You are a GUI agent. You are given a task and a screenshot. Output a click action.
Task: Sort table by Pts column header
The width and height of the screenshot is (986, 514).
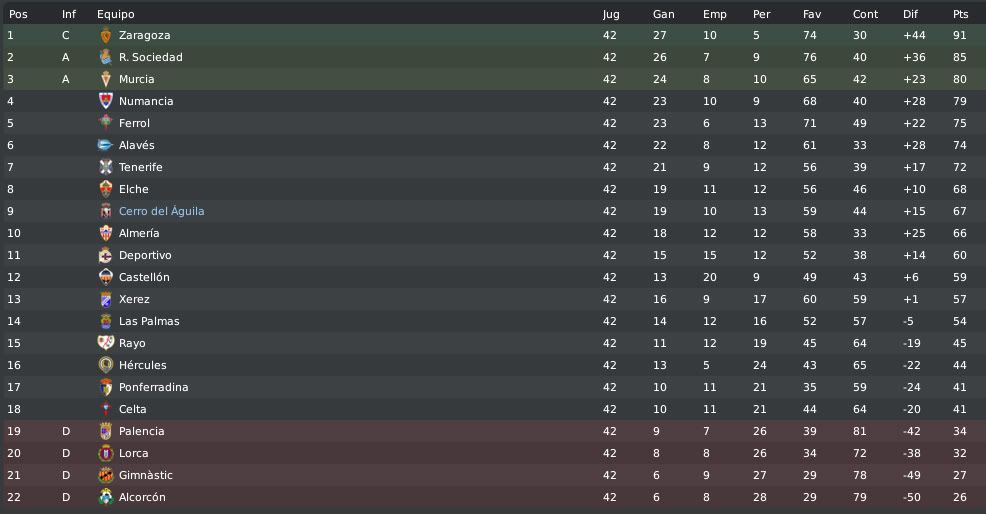click(x=960, y=14)
